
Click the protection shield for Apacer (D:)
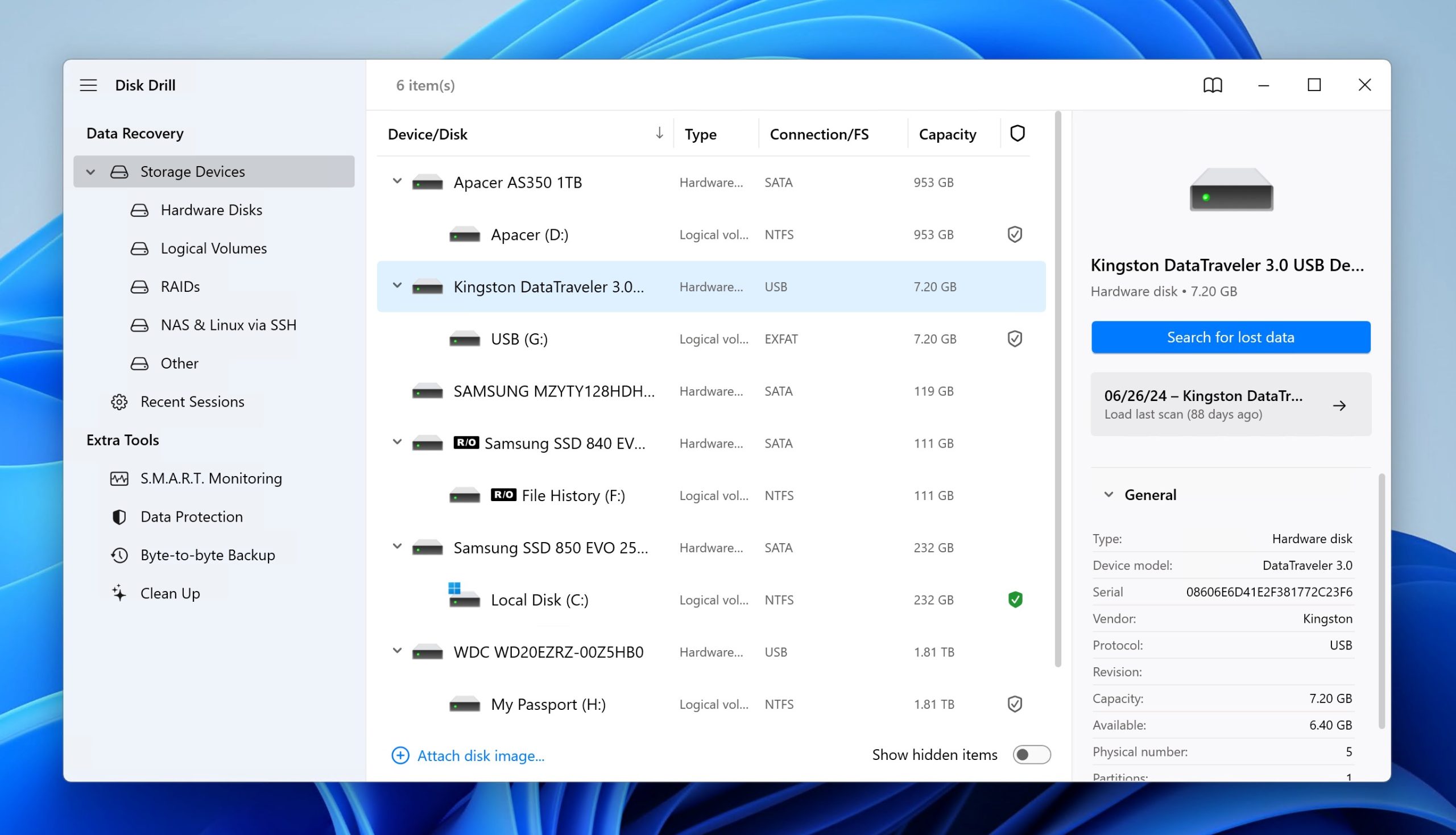(x=1015, y=234)
